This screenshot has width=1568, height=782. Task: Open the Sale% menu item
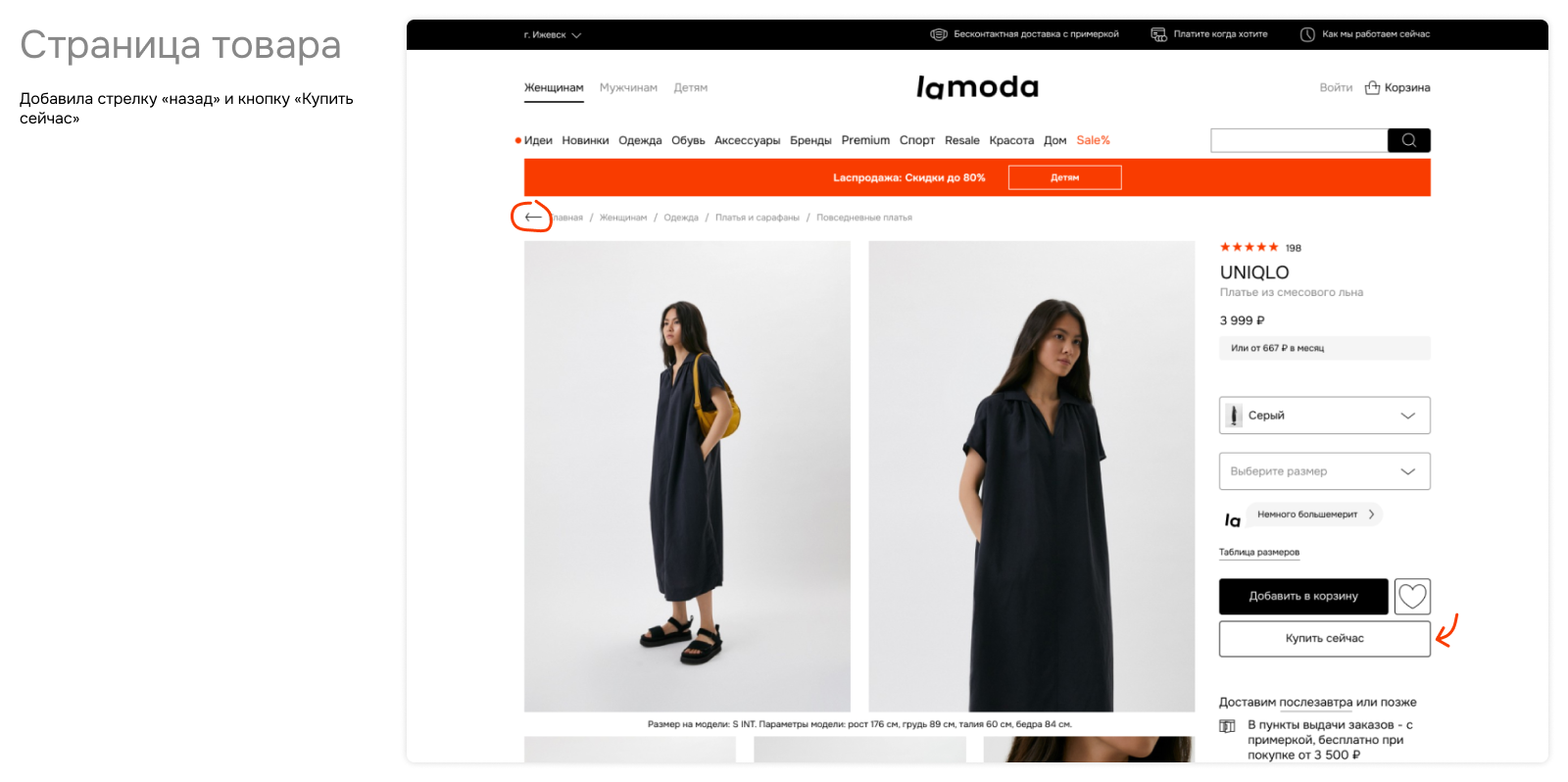click(1093, 140)
